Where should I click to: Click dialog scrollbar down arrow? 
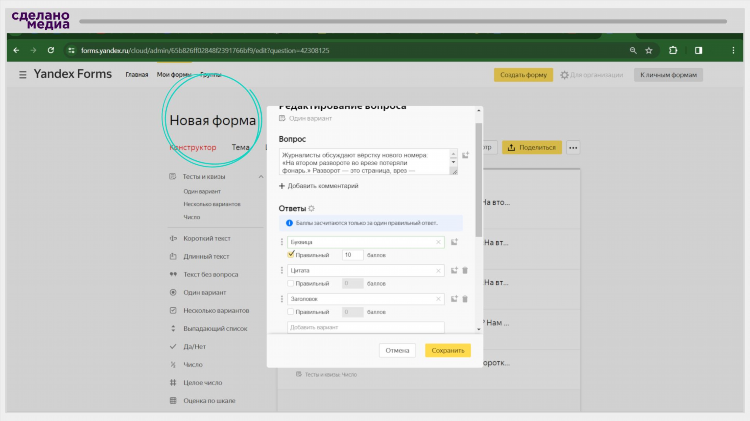click(x=479, y=329)
